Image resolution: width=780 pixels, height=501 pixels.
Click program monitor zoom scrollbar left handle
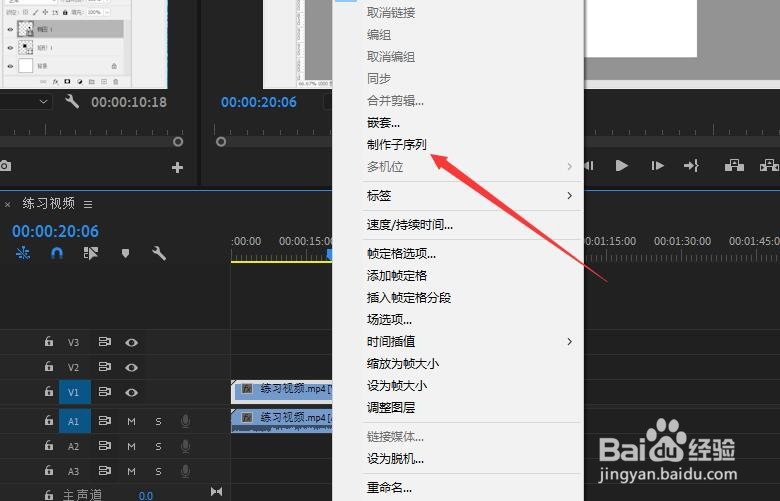[221, 142]
